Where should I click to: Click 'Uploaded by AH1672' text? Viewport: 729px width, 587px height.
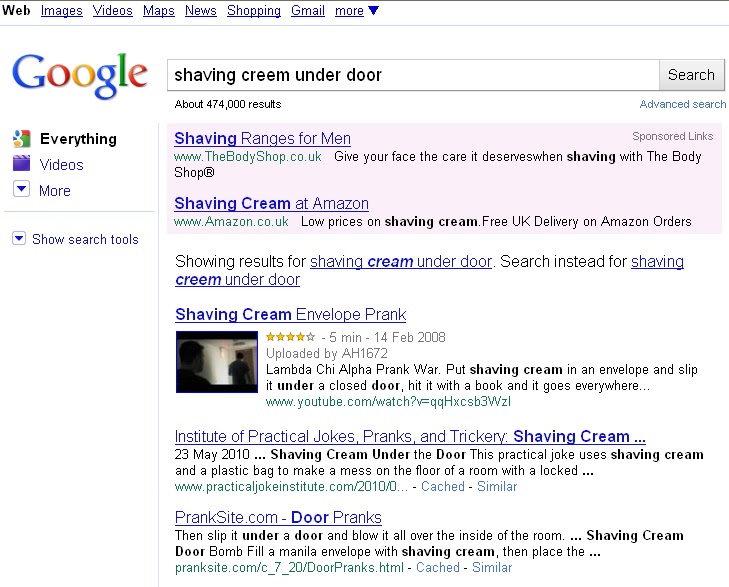pos(327,353)
